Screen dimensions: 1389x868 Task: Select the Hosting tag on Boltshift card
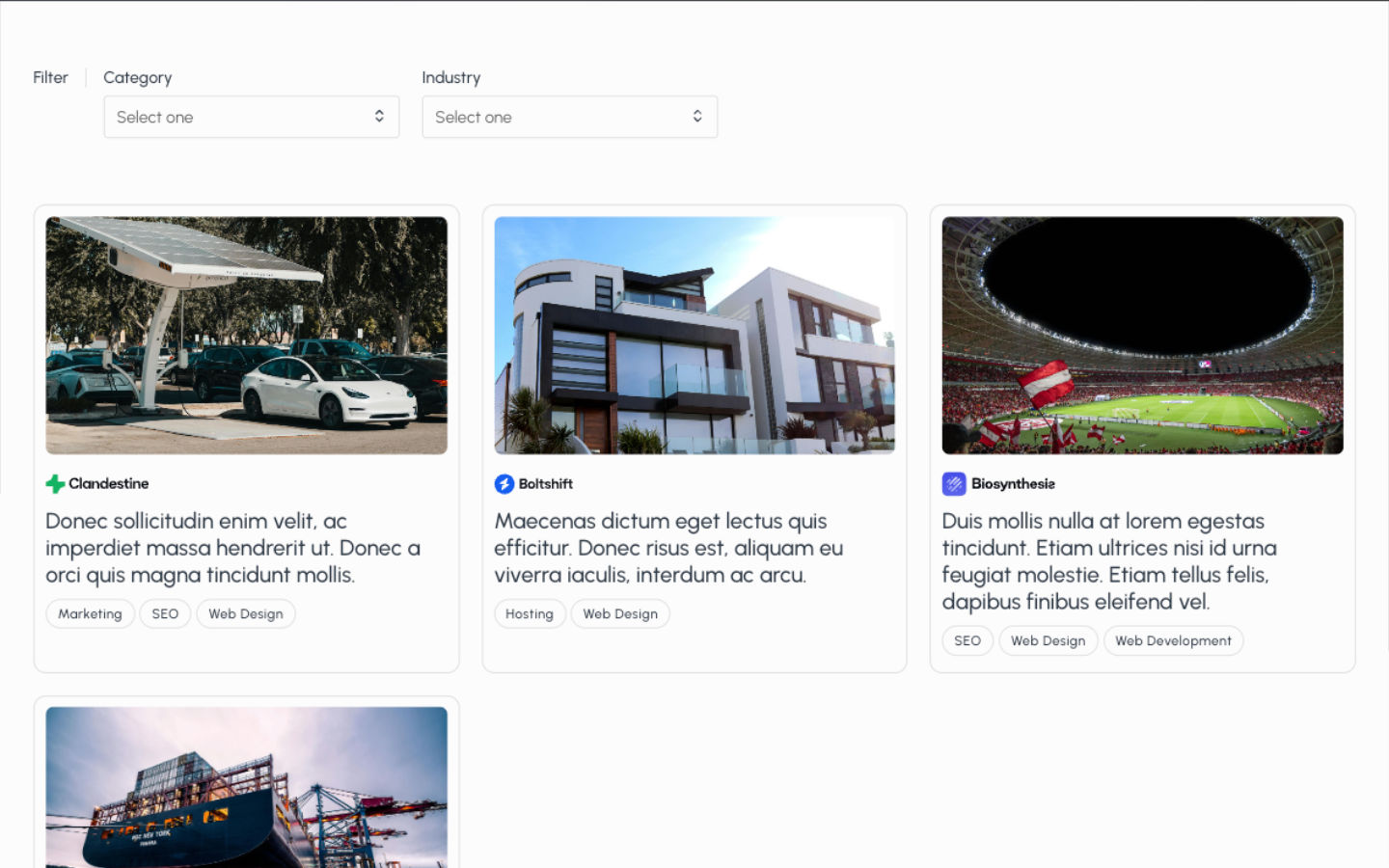[x=530, y=614]
